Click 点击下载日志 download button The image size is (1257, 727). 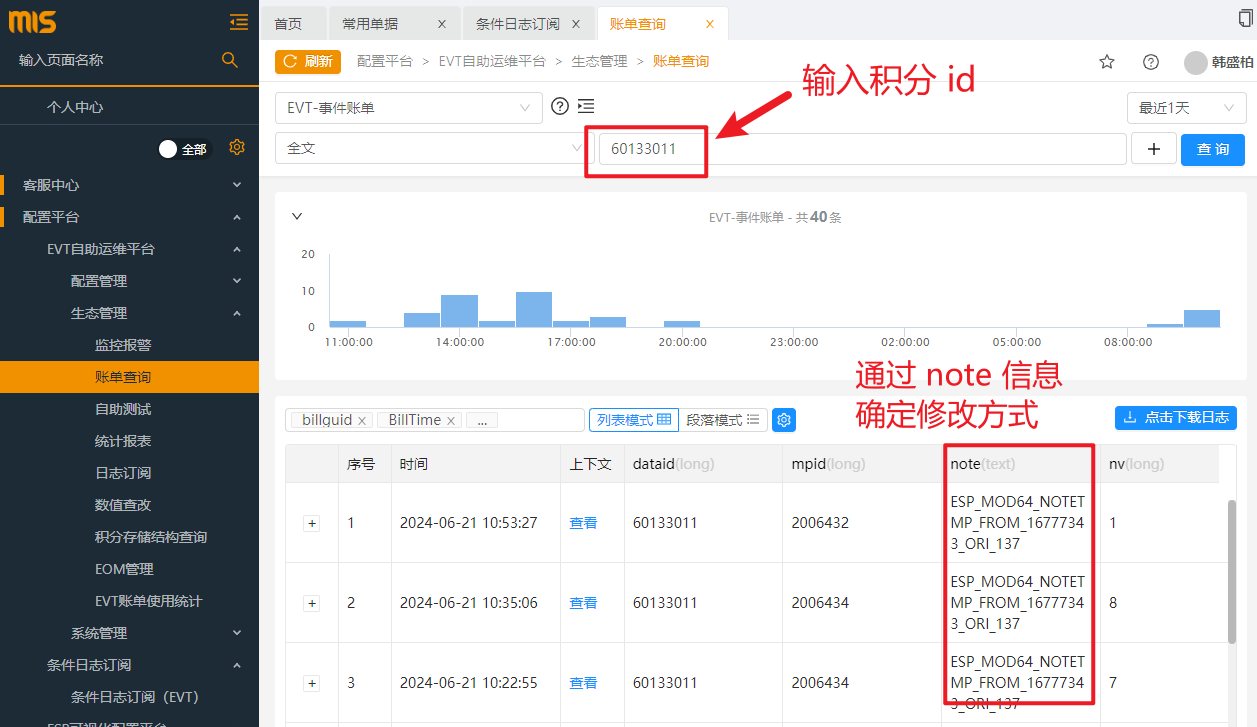1175,418
